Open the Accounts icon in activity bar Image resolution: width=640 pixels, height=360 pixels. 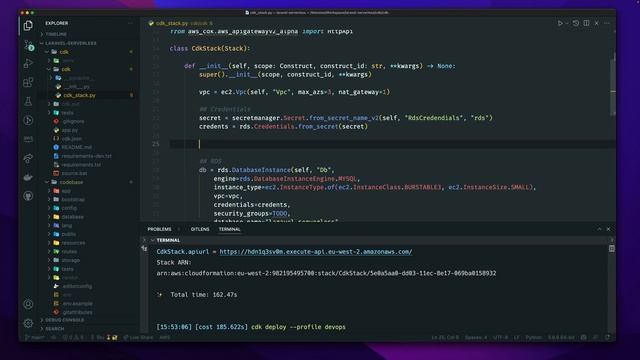coord(28,304)
